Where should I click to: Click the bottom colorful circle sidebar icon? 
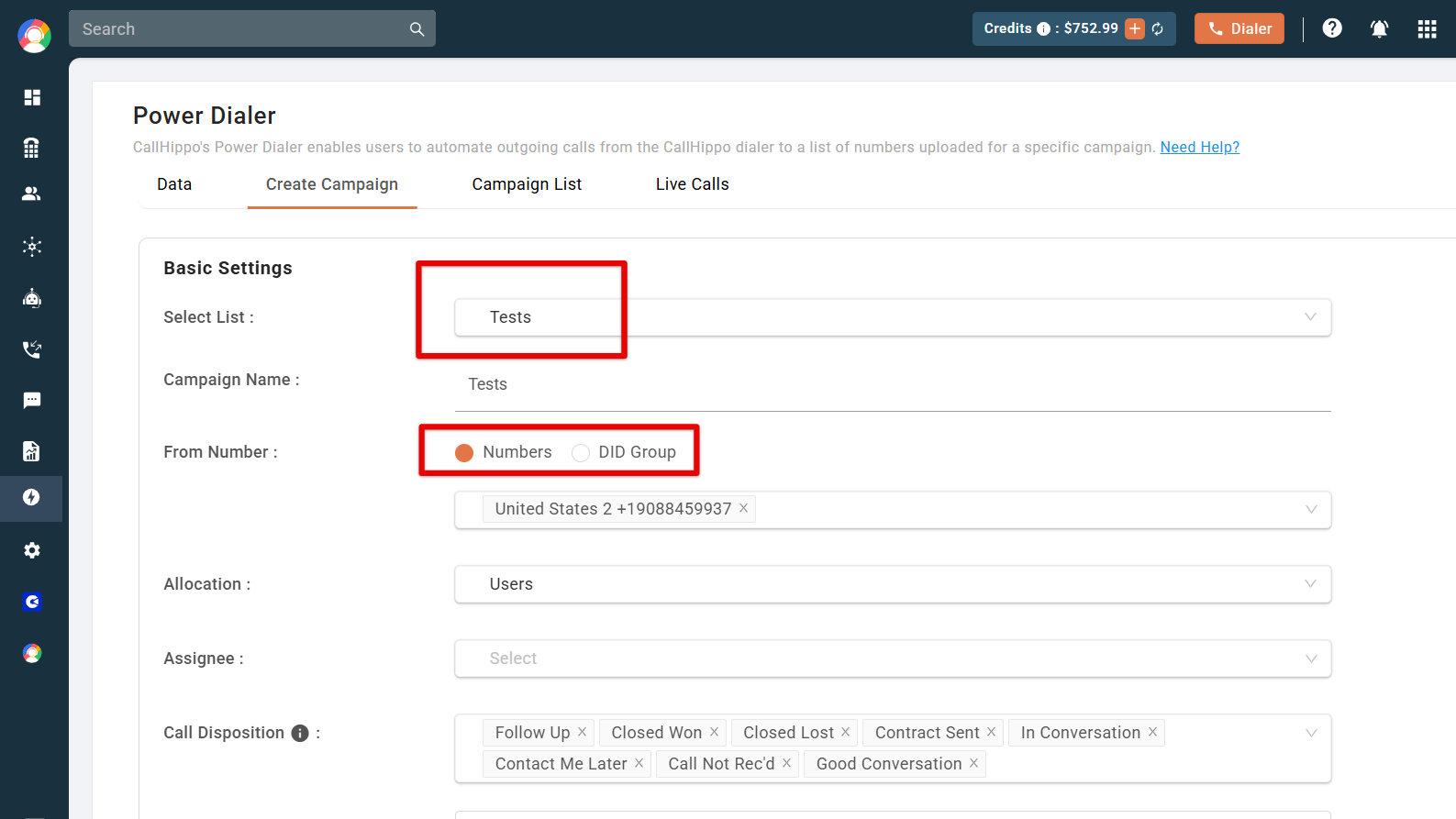pos(32,653)
